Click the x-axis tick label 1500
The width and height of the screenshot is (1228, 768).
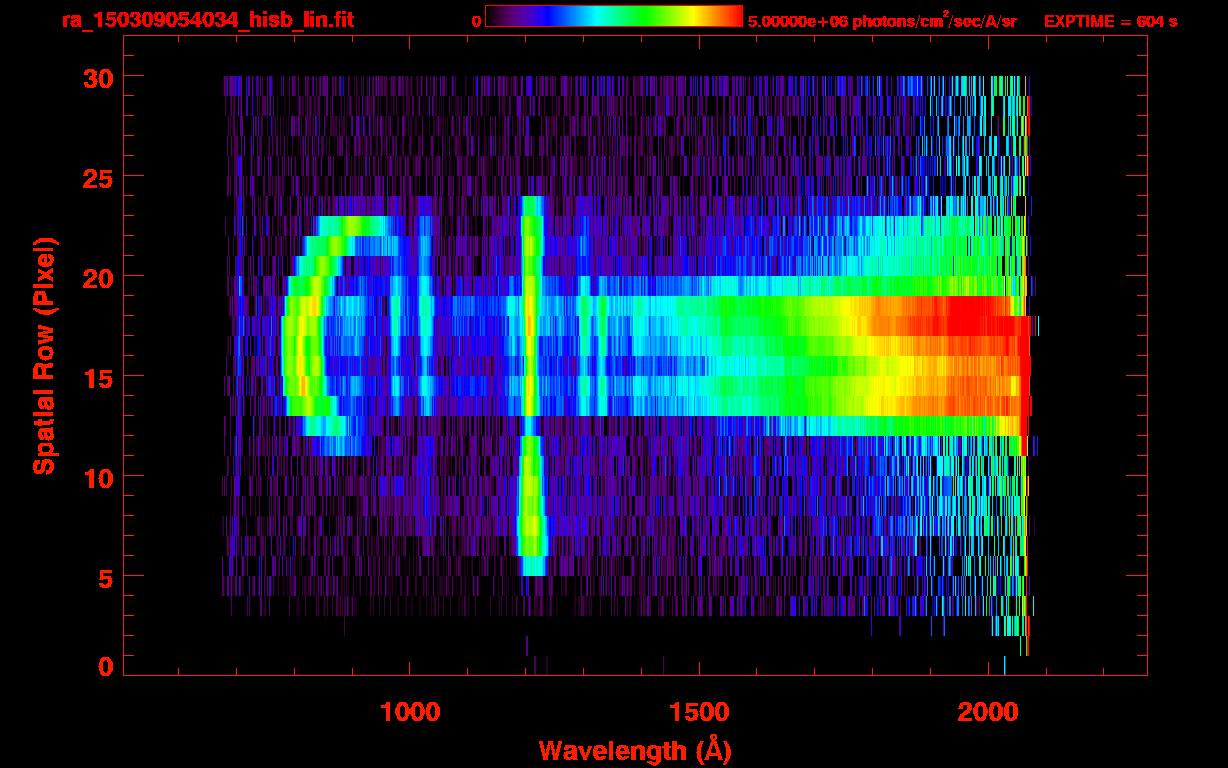(699, 712)
